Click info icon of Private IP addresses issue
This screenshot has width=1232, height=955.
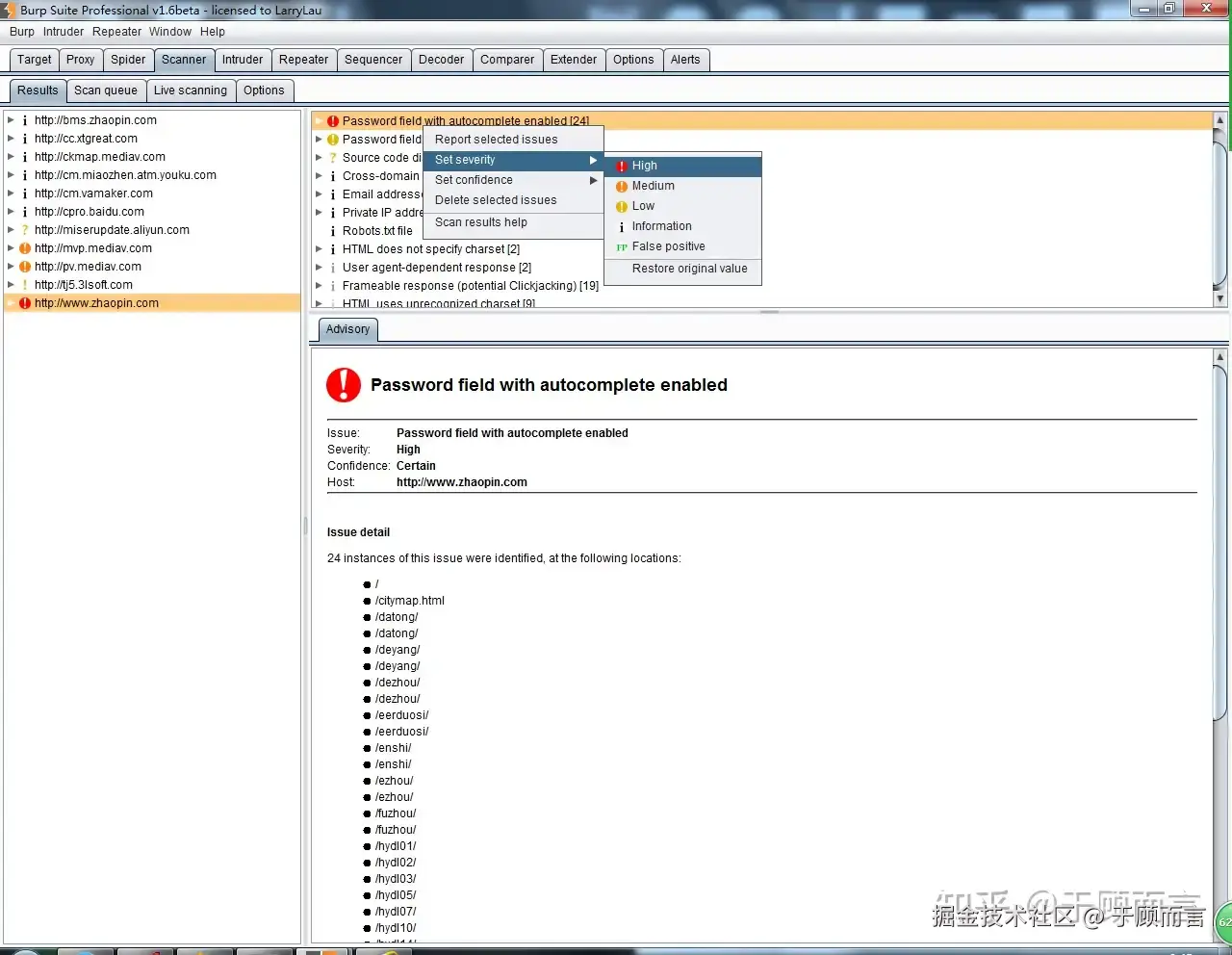(x=333, y=213)
